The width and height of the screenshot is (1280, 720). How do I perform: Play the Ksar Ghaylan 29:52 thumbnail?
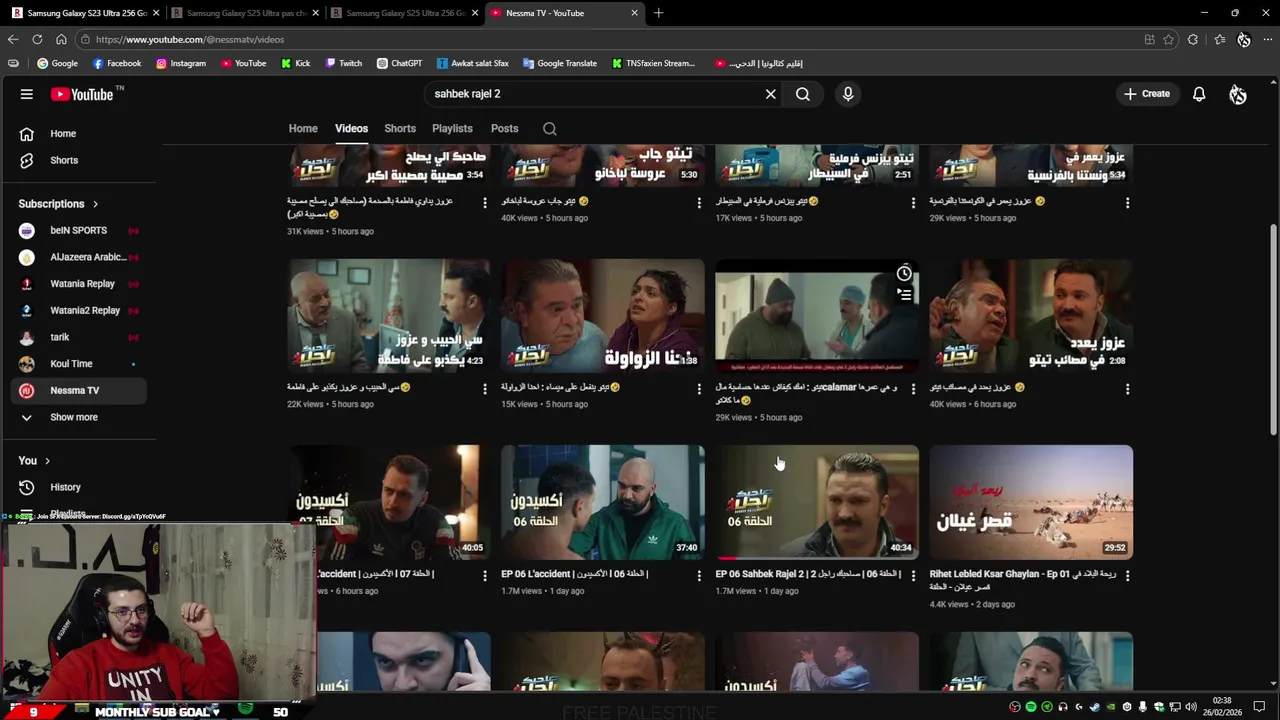1031,502
